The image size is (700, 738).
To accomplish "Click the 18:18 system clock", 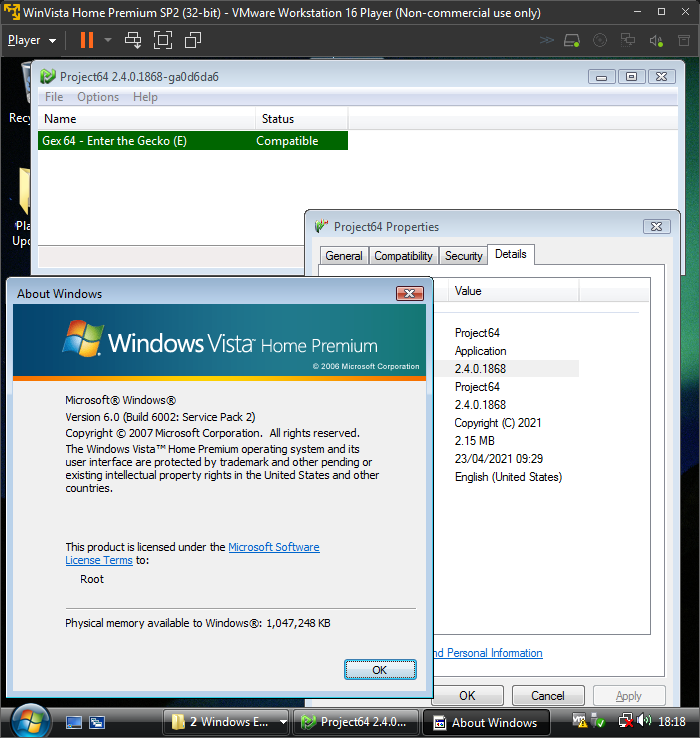I will click(x=672, y=722).
